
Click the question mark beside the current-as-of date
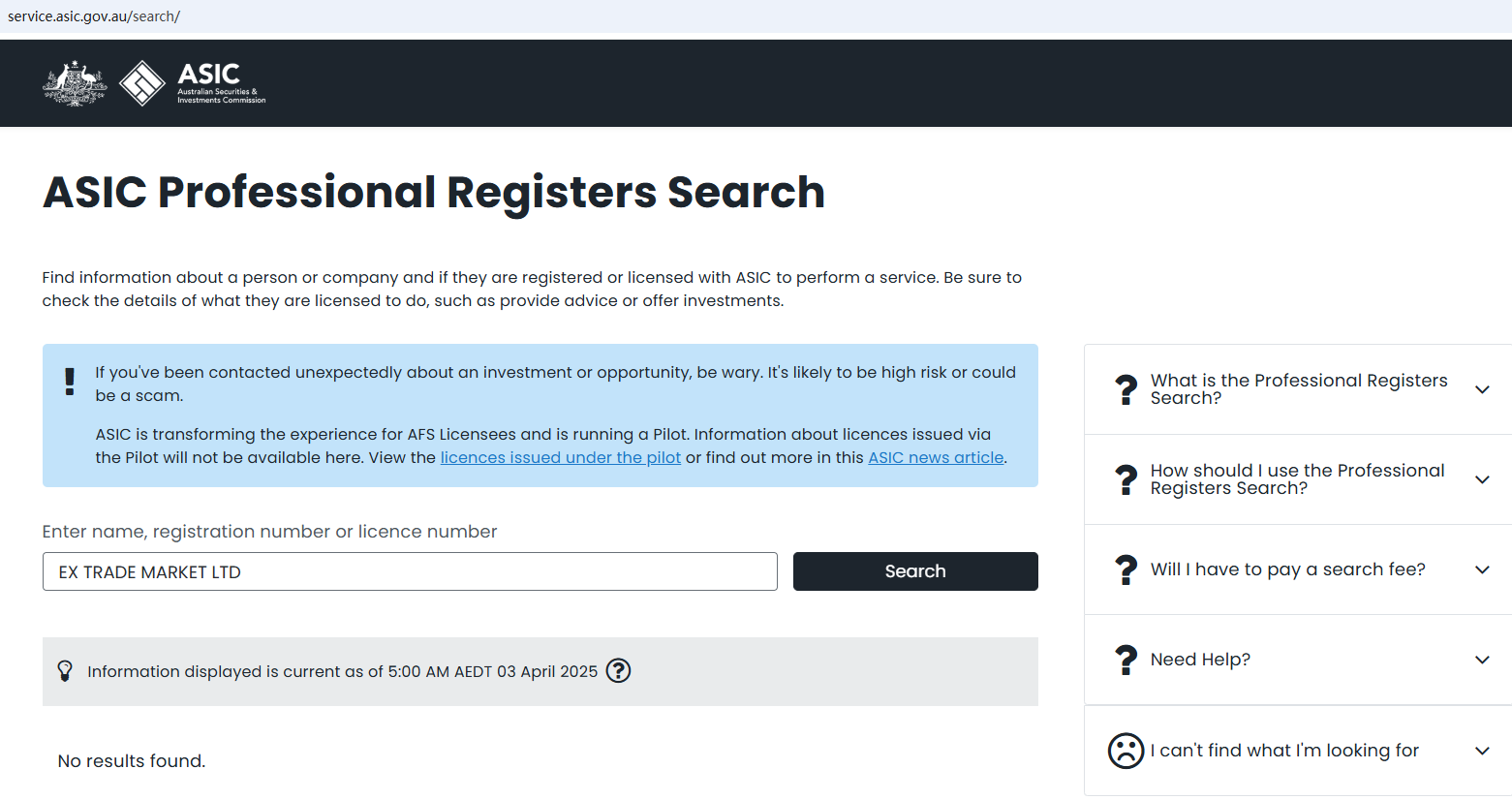(618, 670)
